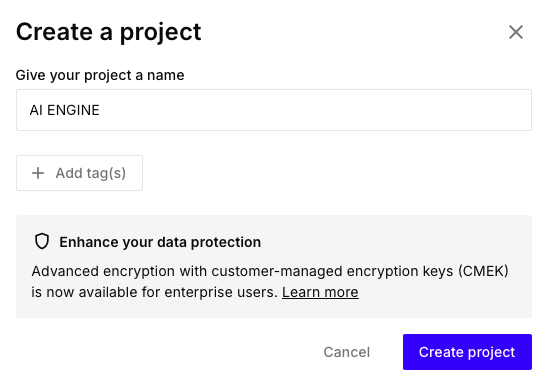Click the shield icon in data protection banner
Screen dimensions: 557x392
pyautogui.click(x=42, y=241)
